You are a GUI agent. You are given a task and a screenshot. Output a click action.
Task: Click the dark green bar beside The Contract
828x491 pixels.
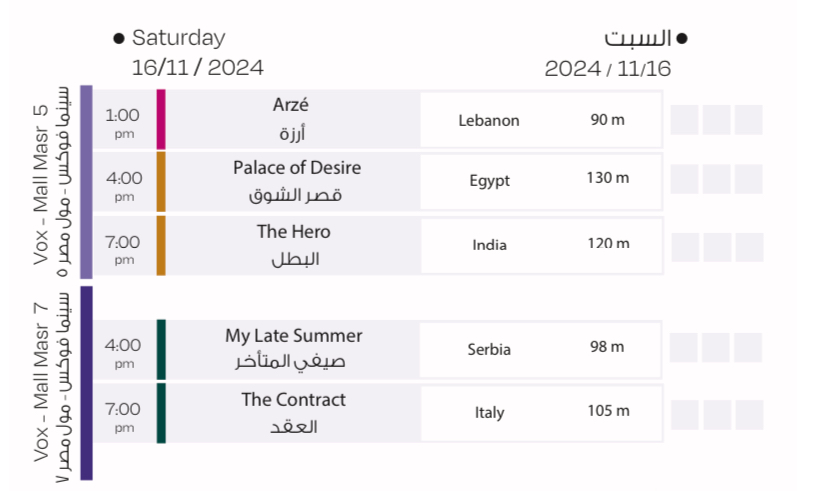click(161, 411)
